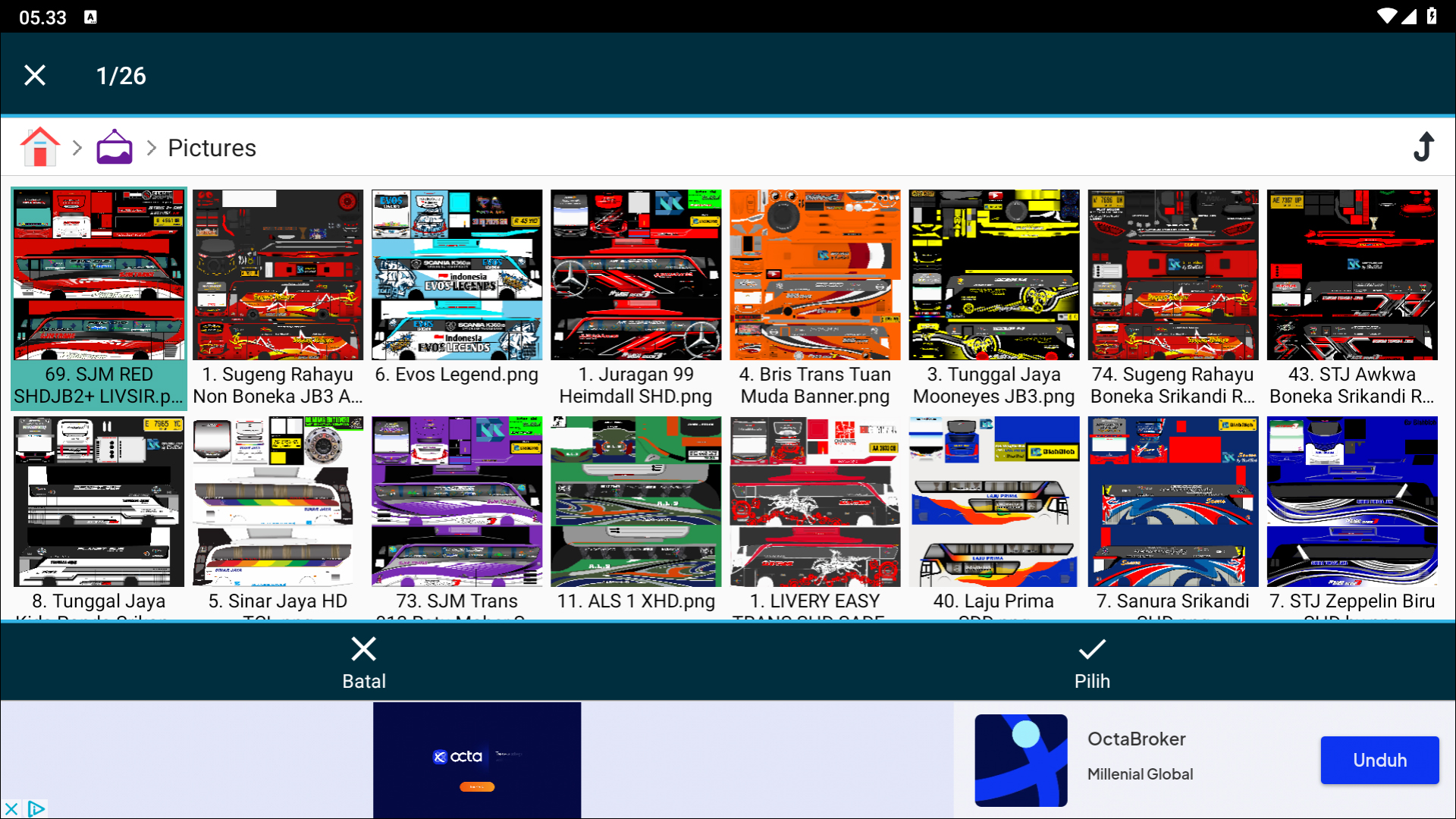This screenshot has width=1456, height=819.
Task: Deselect 69. SJM RED SHDJB2+ thumbnail
Action: coord(99,276)
